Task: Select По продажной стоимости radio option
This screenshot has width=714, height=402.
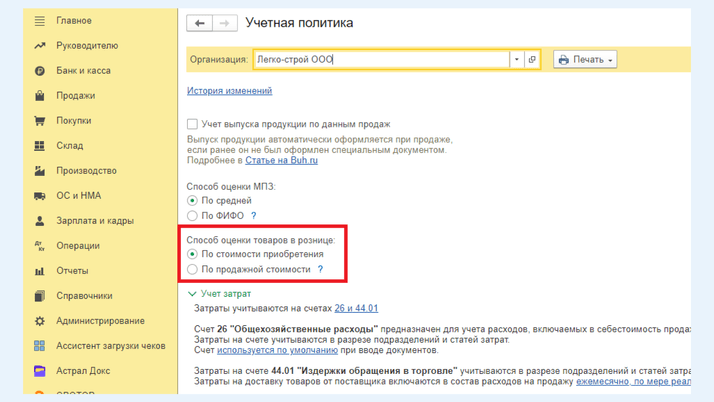Action: (x=192, y=269)
